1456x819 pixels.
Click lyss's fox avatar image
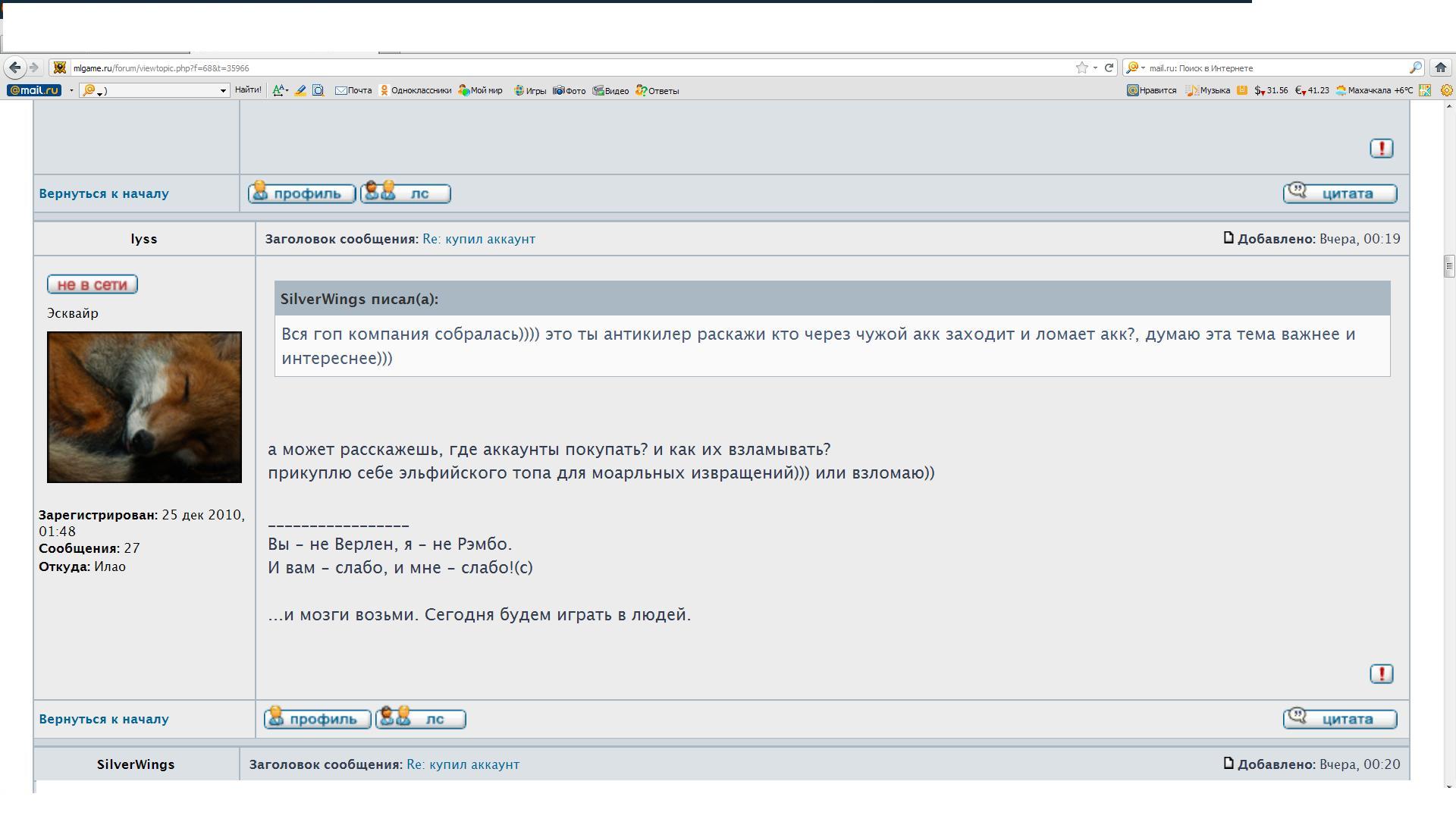pos(144,406)
